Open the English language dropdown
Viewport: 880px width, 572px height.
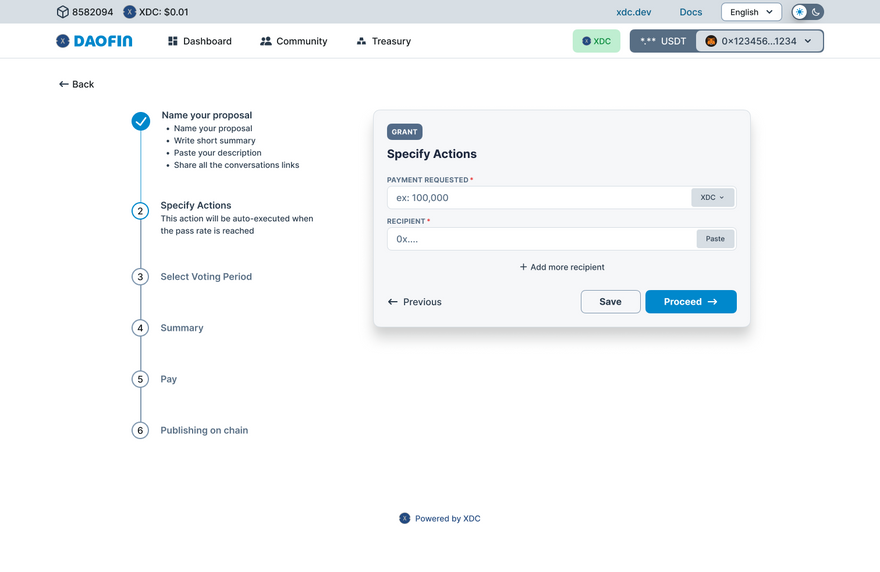pos(751,12)
